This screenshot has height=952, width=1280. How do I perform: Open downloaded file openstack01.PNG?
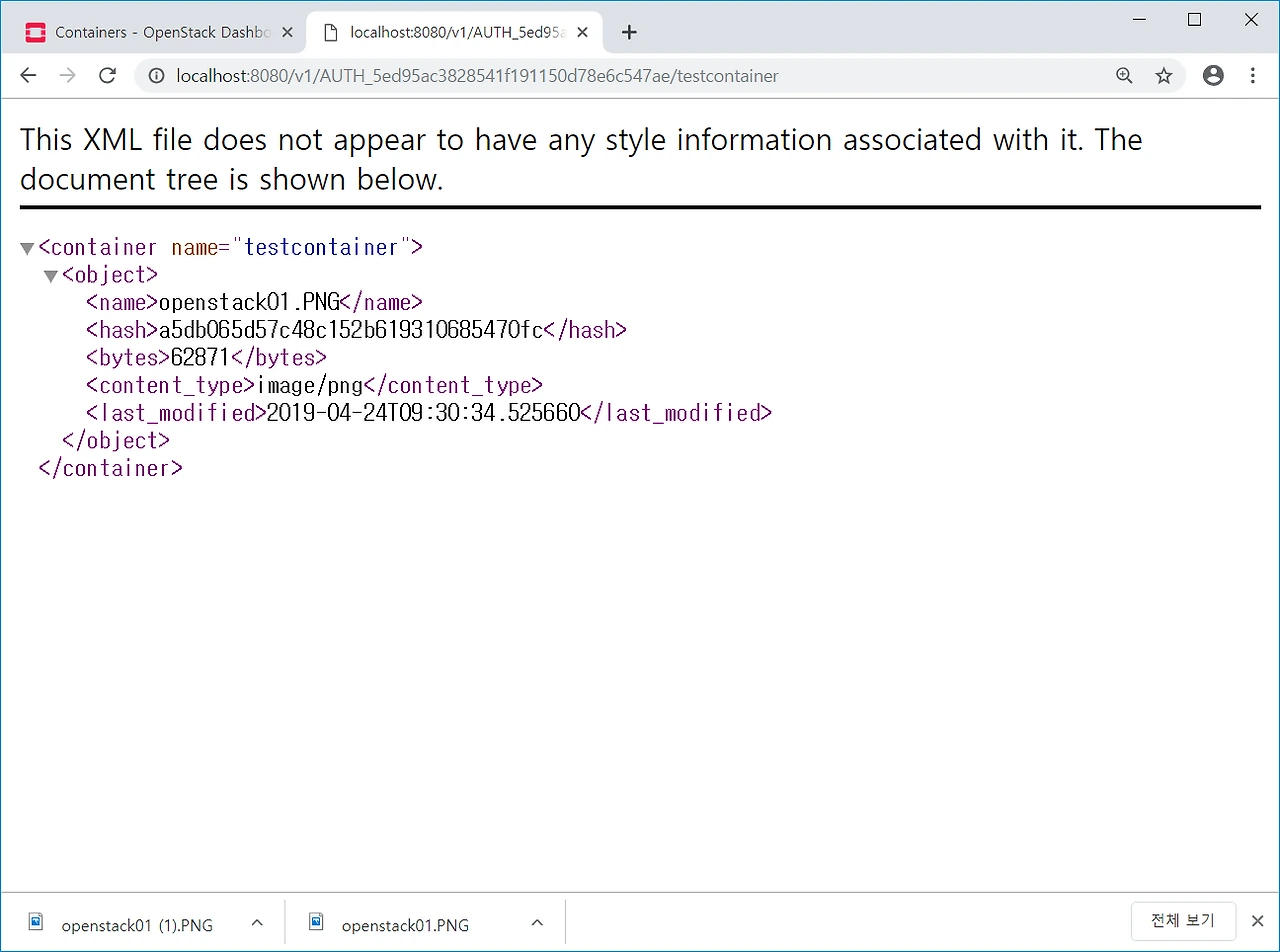click(x=405, y=925)
